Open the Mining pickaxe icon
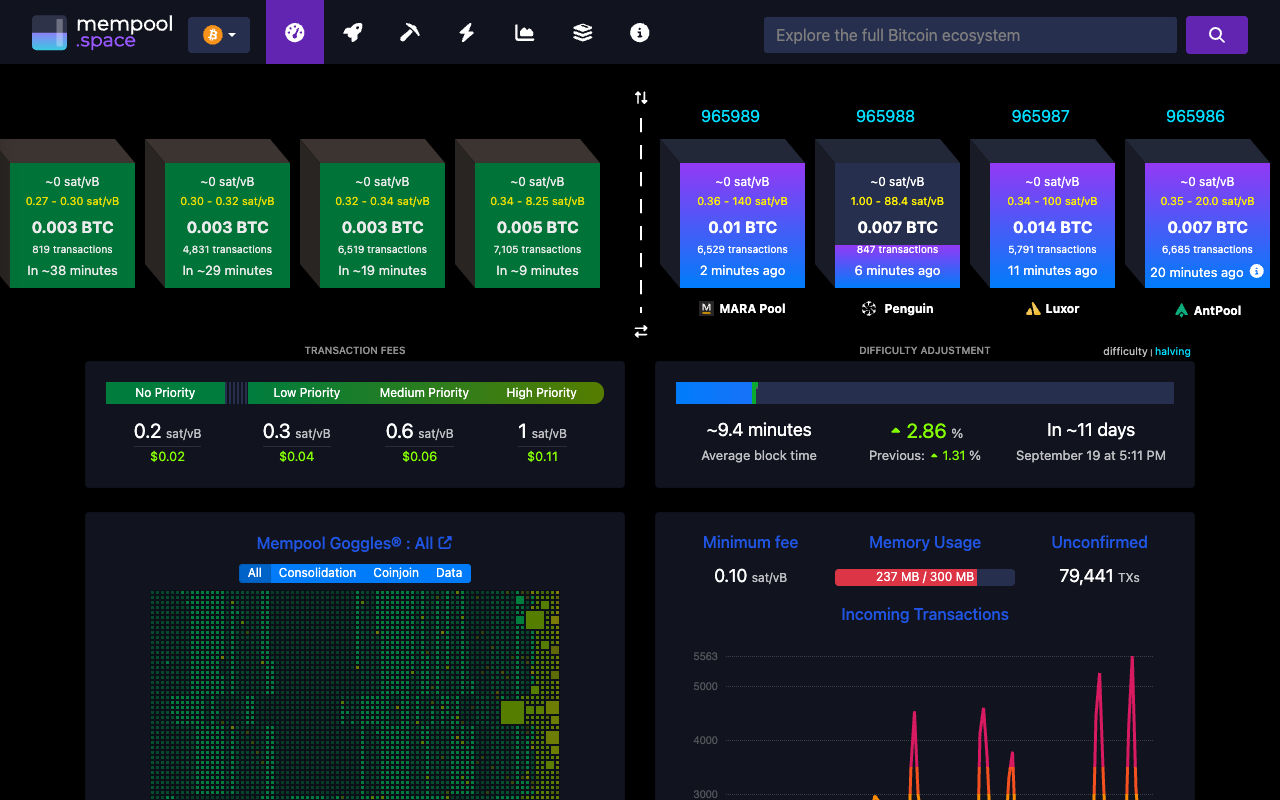1280x800 pixels. (410, 32)
